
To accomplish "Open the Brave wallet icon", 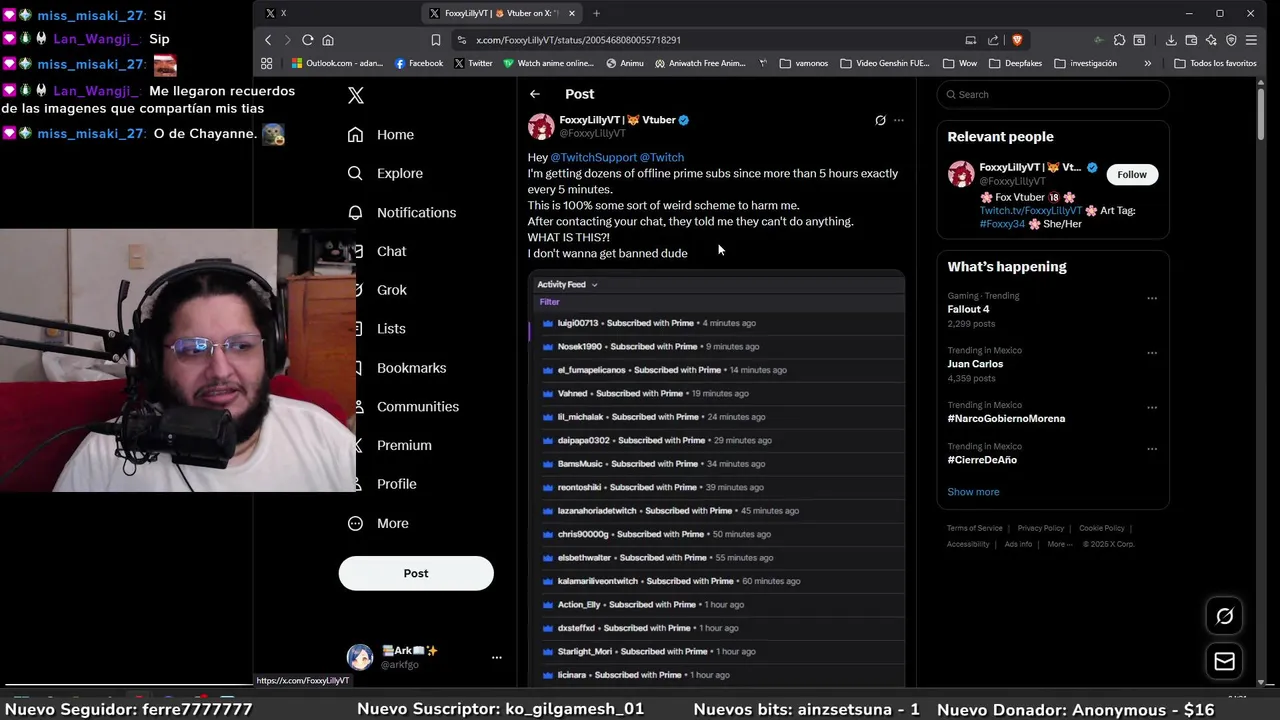I will click(x=1191, y=40).
